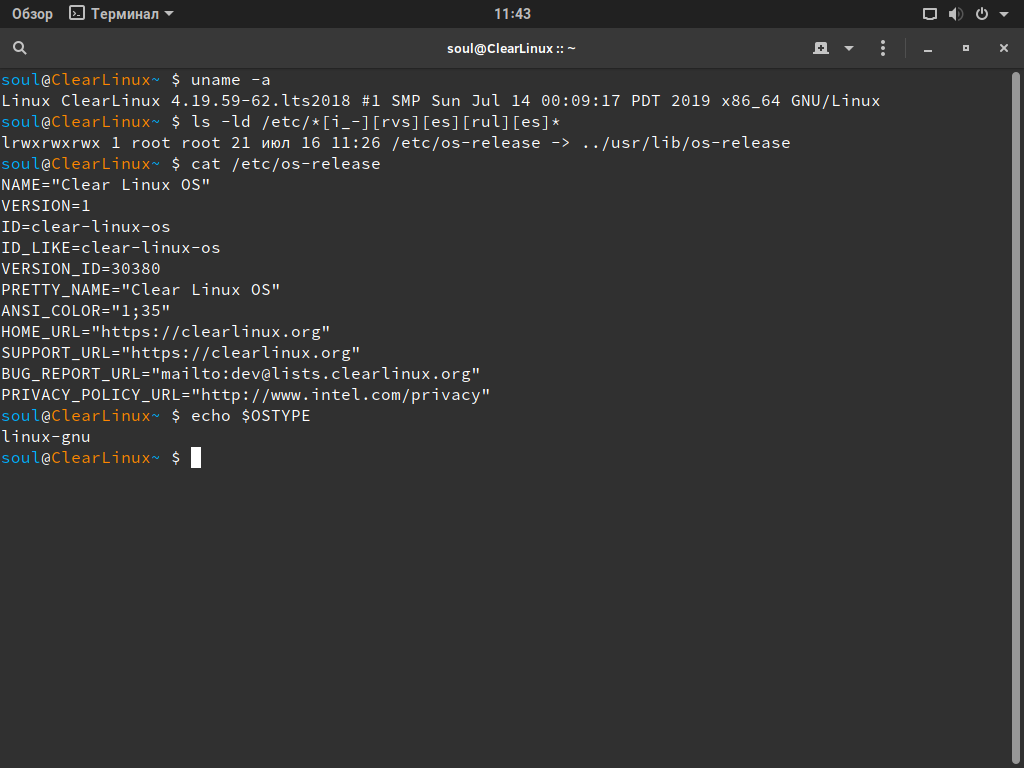Viewport: 1024px width, 768px height.
Task: Click the 'VERSION_ID=30380' line
Action: [81, 268]
